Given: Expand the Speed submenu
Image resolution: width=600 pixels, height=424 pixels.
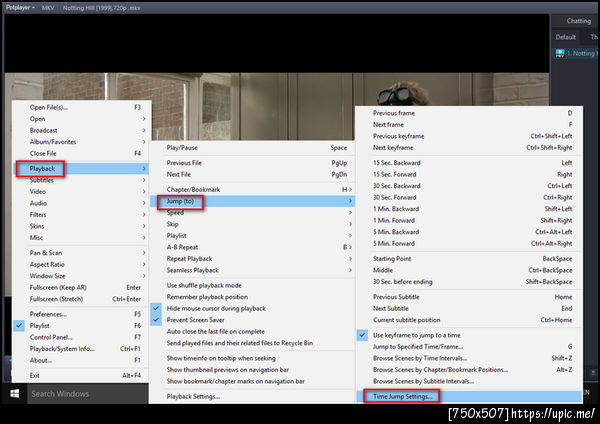Looking at the screenshot, I should coord(253,213).
